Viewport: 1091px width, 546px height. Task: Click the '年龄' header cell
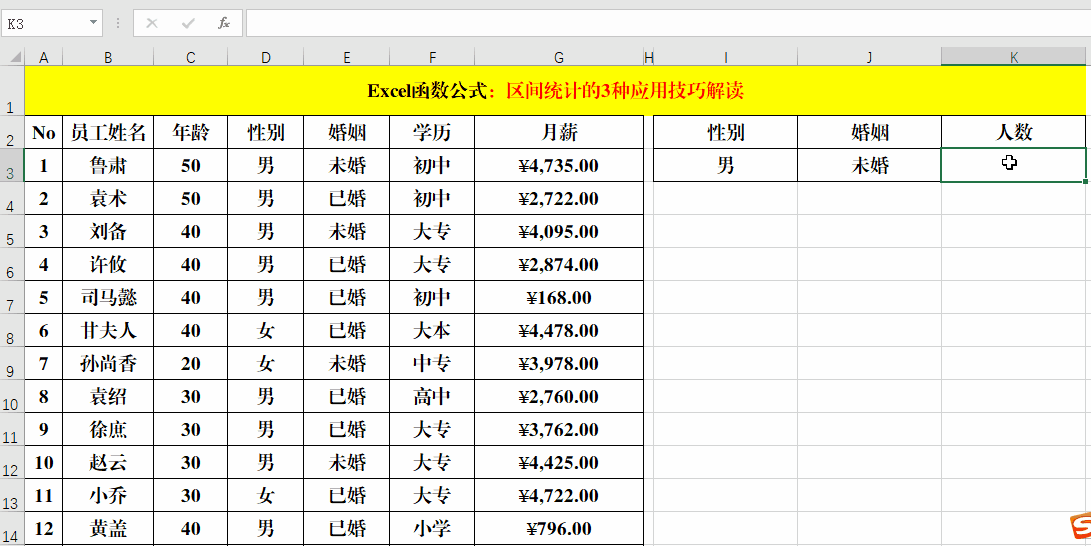click(x=191, y=132)
